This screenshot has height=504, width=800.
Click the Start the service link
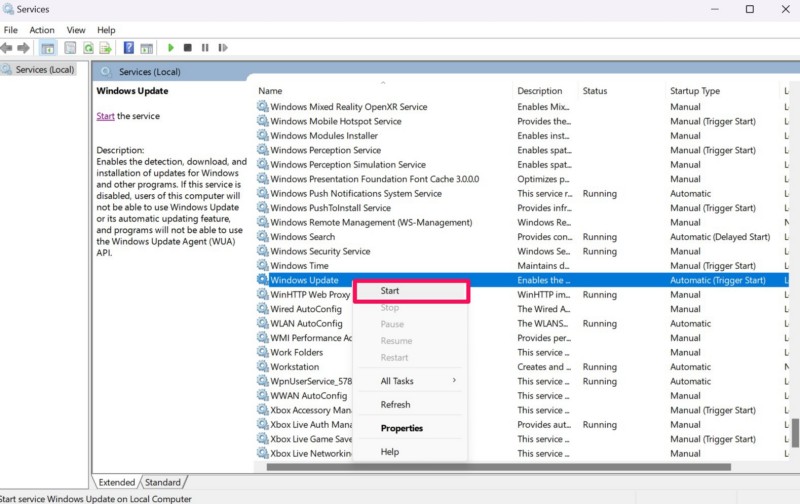[105, 116]
